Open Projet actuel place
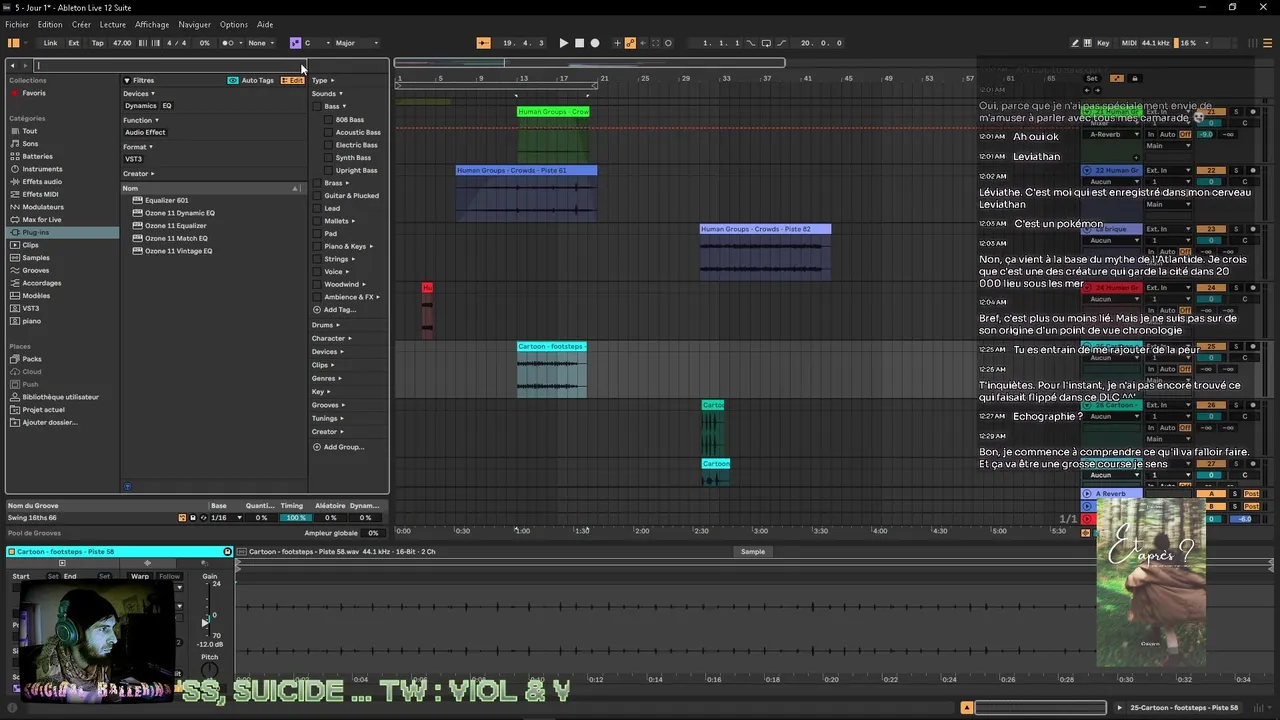The height and width of the screenshot is (720, 1280). [x=43, y=410]
